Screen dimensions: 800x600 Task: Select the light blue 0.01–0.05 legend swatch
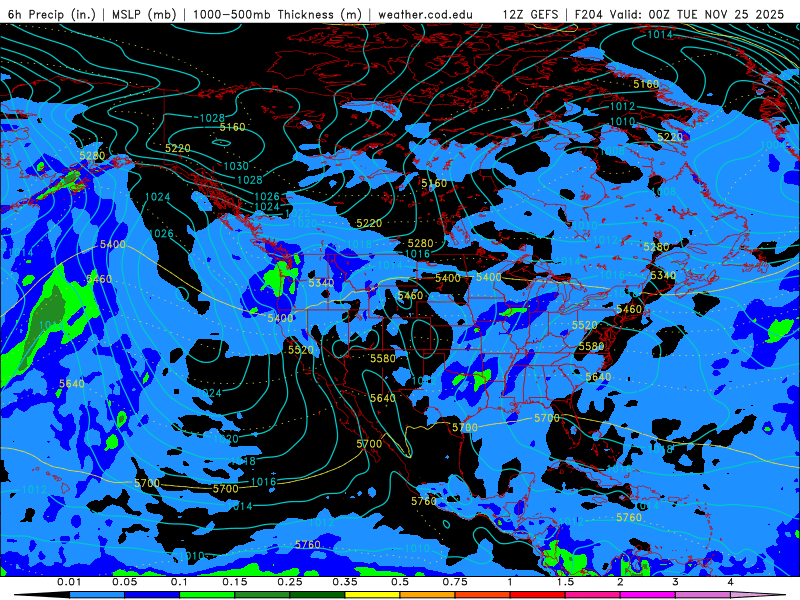97,595
